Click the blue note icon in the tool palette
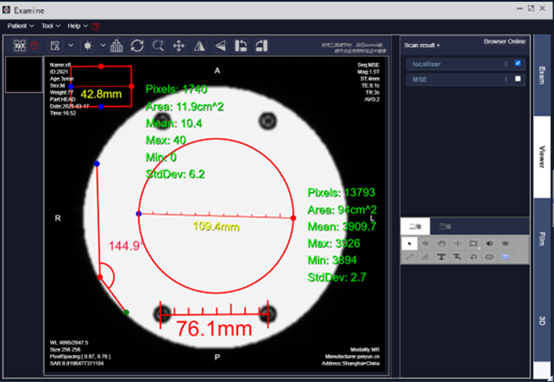 (x=505, y=257)
